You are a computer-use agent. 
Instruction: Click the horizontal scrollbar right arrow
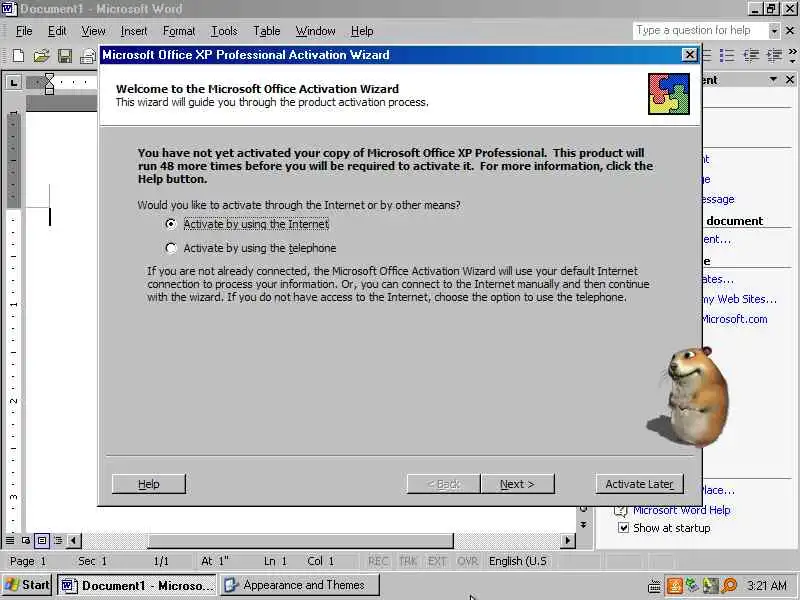[567, 540]
